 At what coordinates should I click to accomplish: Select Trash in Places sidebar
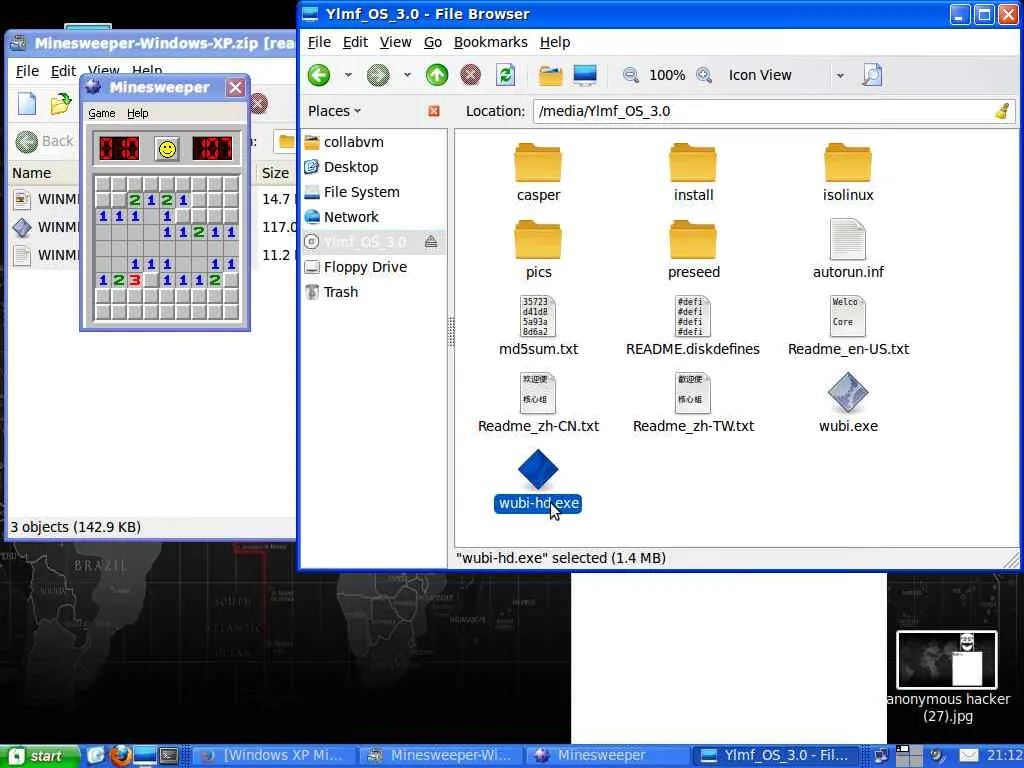(340, 292)
